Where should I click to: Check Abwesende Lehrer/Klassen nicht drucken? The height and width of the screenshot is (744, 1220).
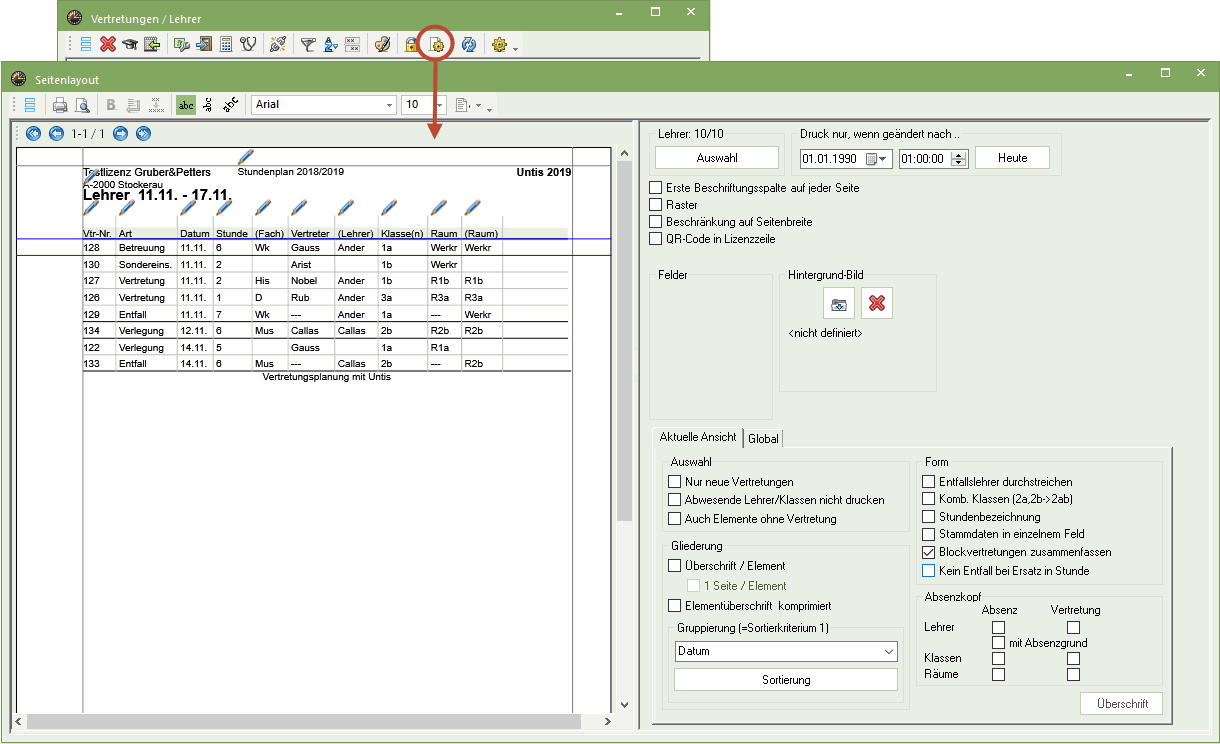675,500
